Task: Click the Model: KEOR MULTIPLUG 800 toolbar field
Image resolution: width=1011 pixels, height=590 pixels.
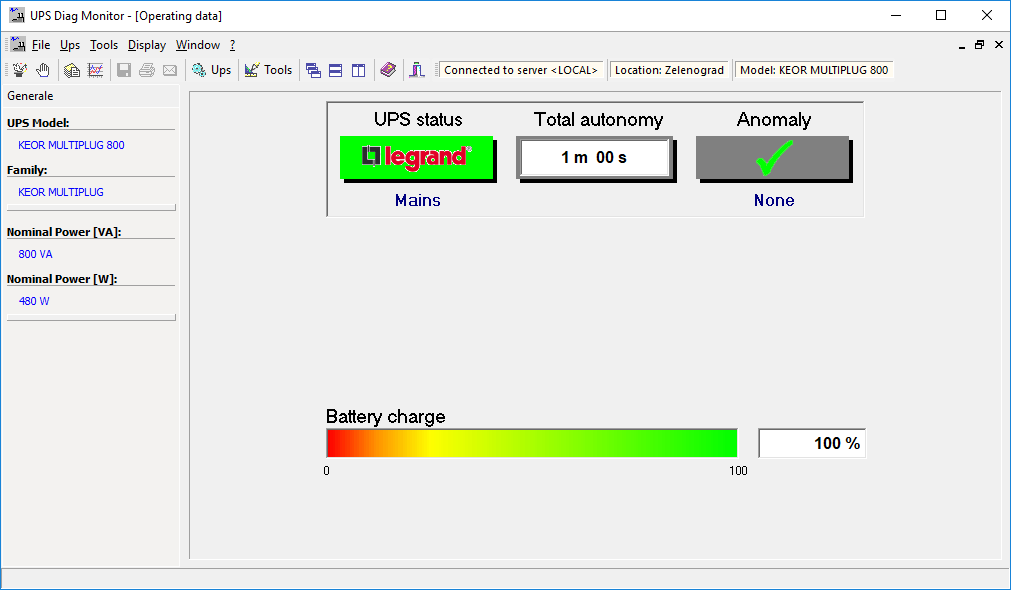Action: tap(814, 70)
